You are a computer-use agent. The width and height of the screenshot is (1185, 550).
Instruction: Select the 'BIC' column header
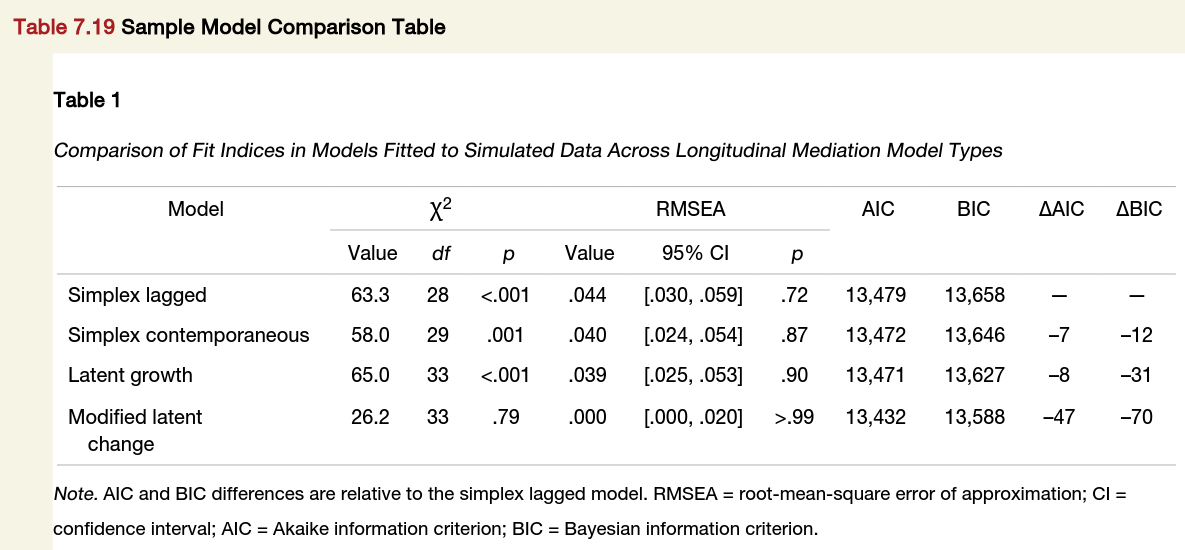pyautogui.click(x=973, y=209)
